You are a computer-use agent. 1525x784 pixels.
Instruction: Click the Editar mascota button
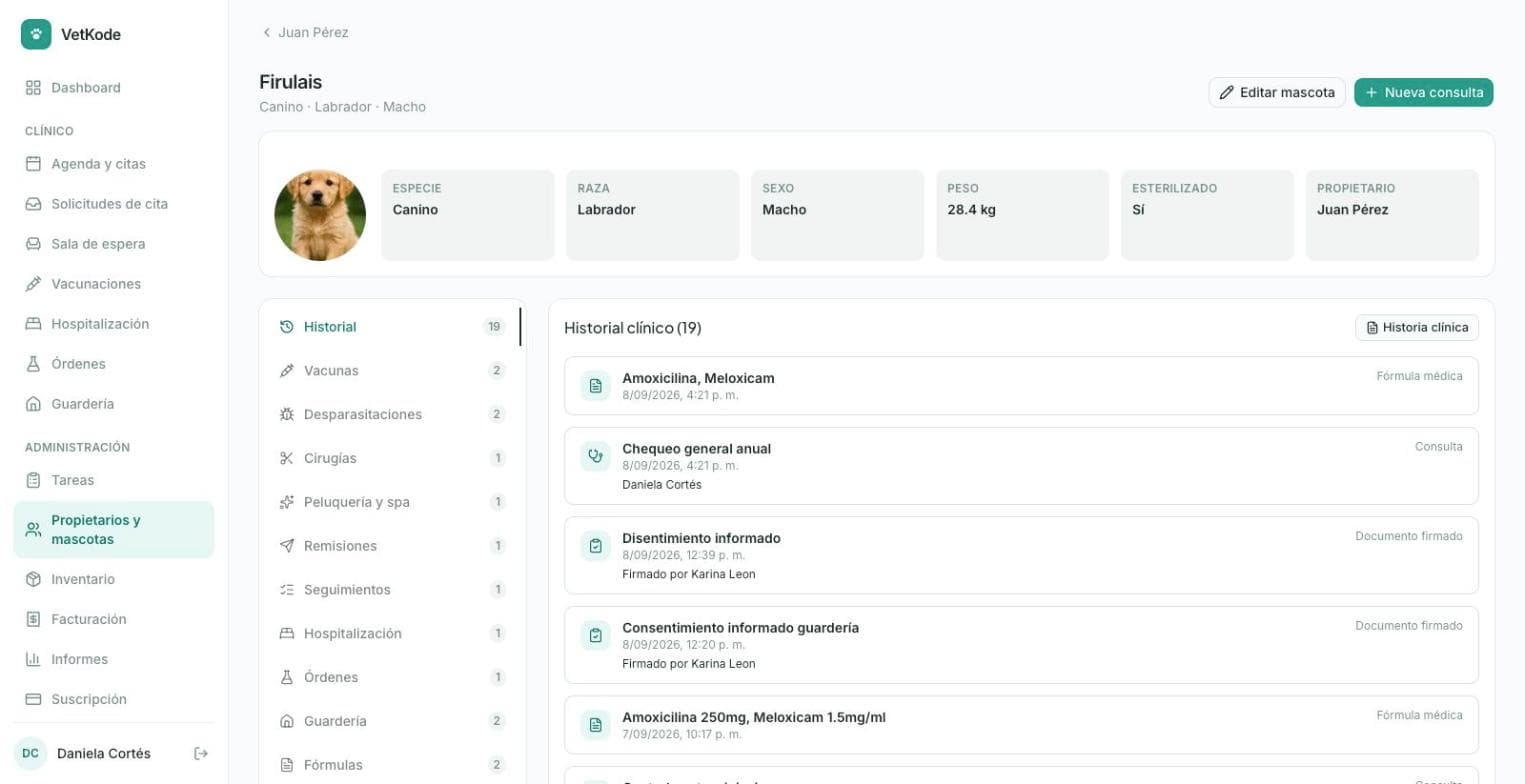(1277, 92)
